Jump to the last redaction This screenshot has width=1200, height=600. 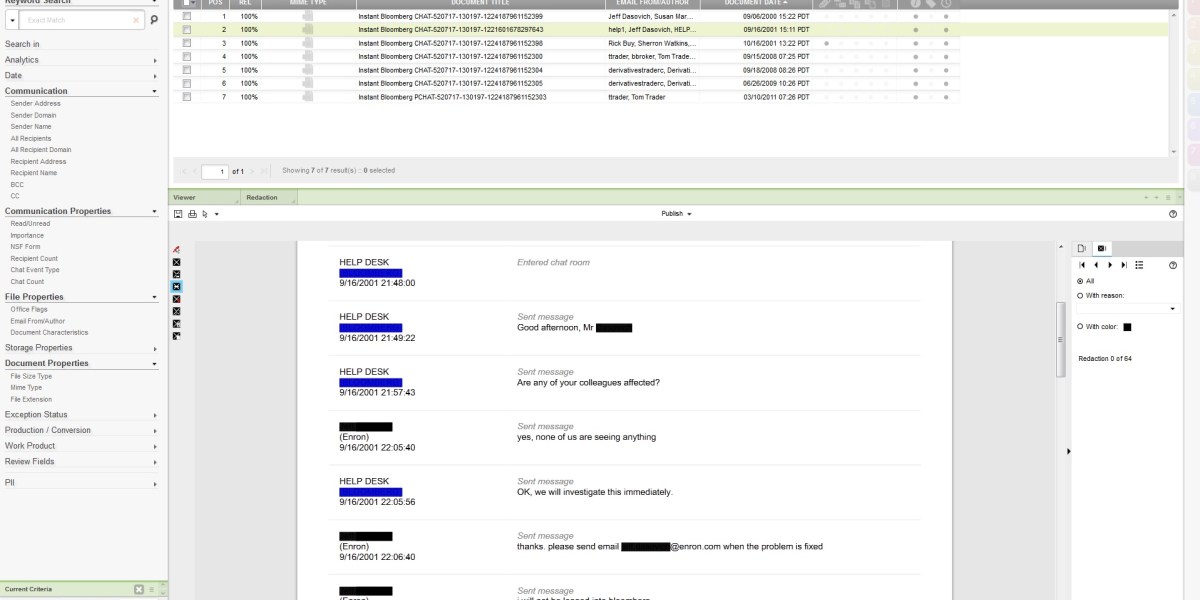1124,265
